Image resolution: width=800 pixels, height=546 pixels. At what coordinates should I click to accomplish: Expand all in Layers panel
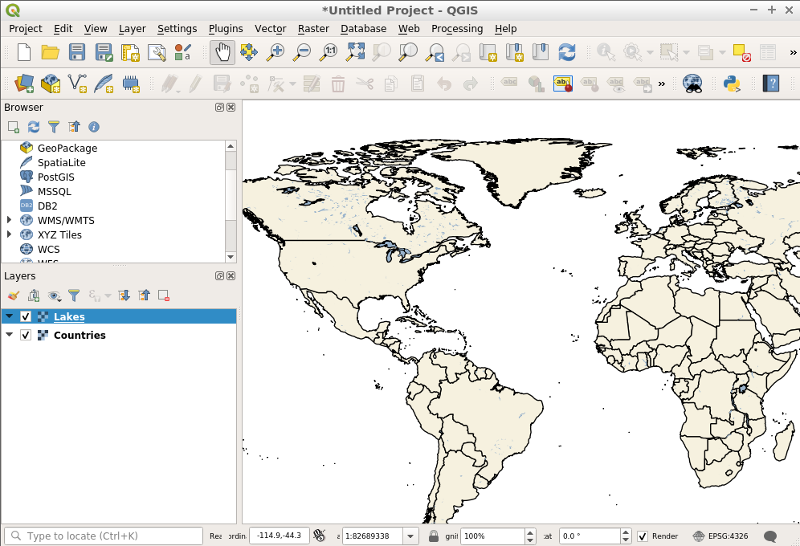124,295
